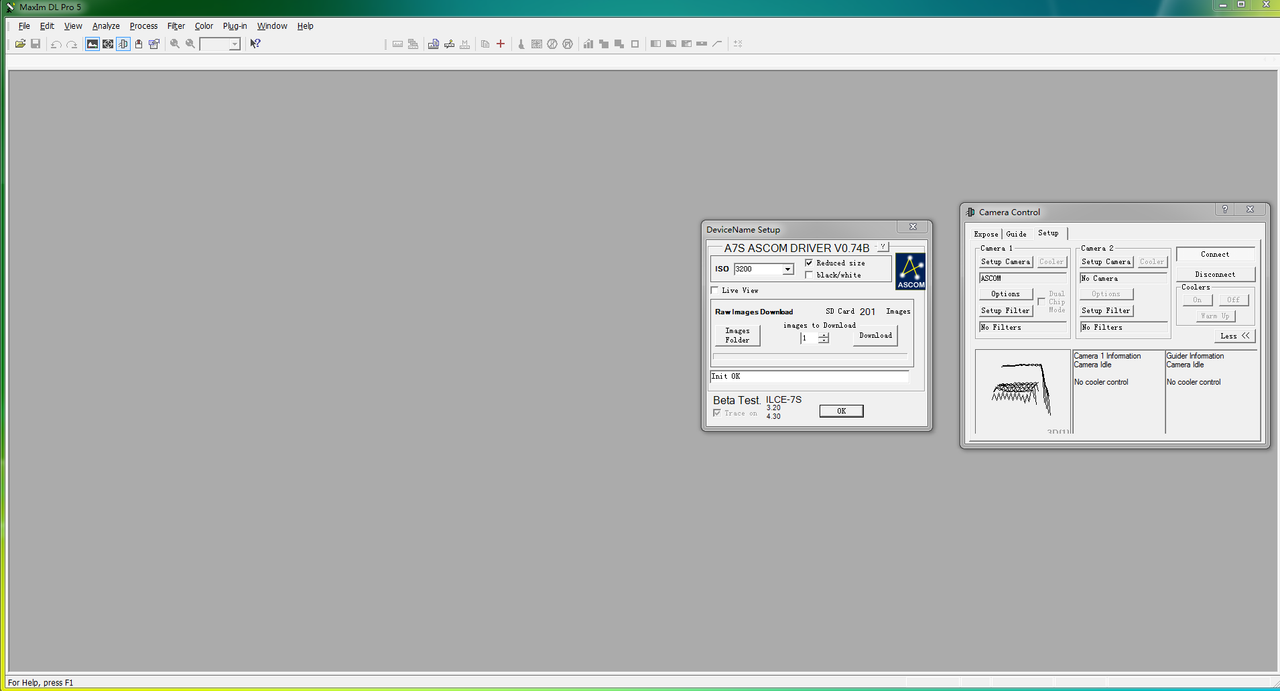Click the Zoom Out magnifier icon

(x=190, y=44)
